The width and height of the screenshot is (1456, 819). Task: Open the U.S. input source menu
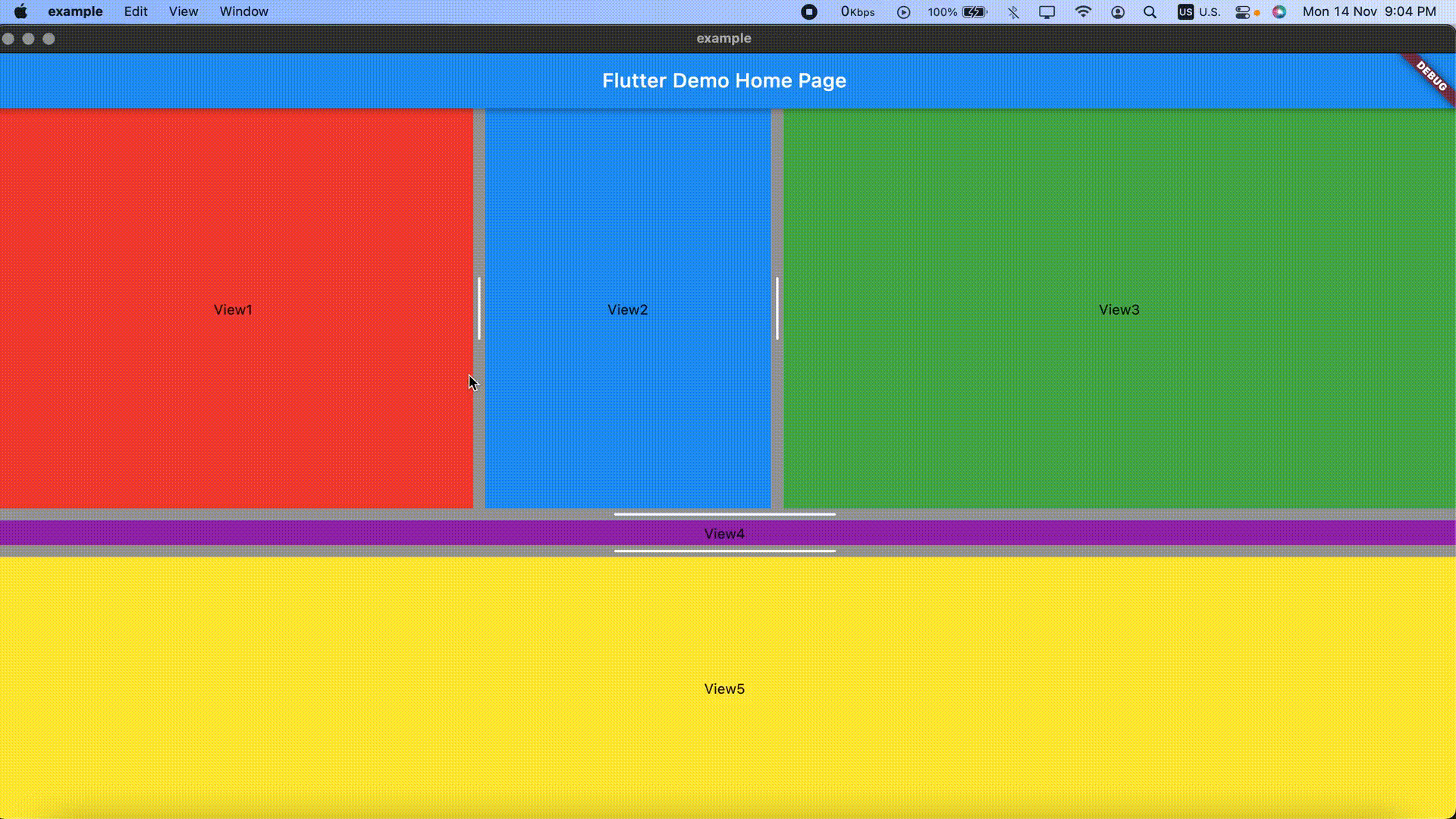[1199, 12]
